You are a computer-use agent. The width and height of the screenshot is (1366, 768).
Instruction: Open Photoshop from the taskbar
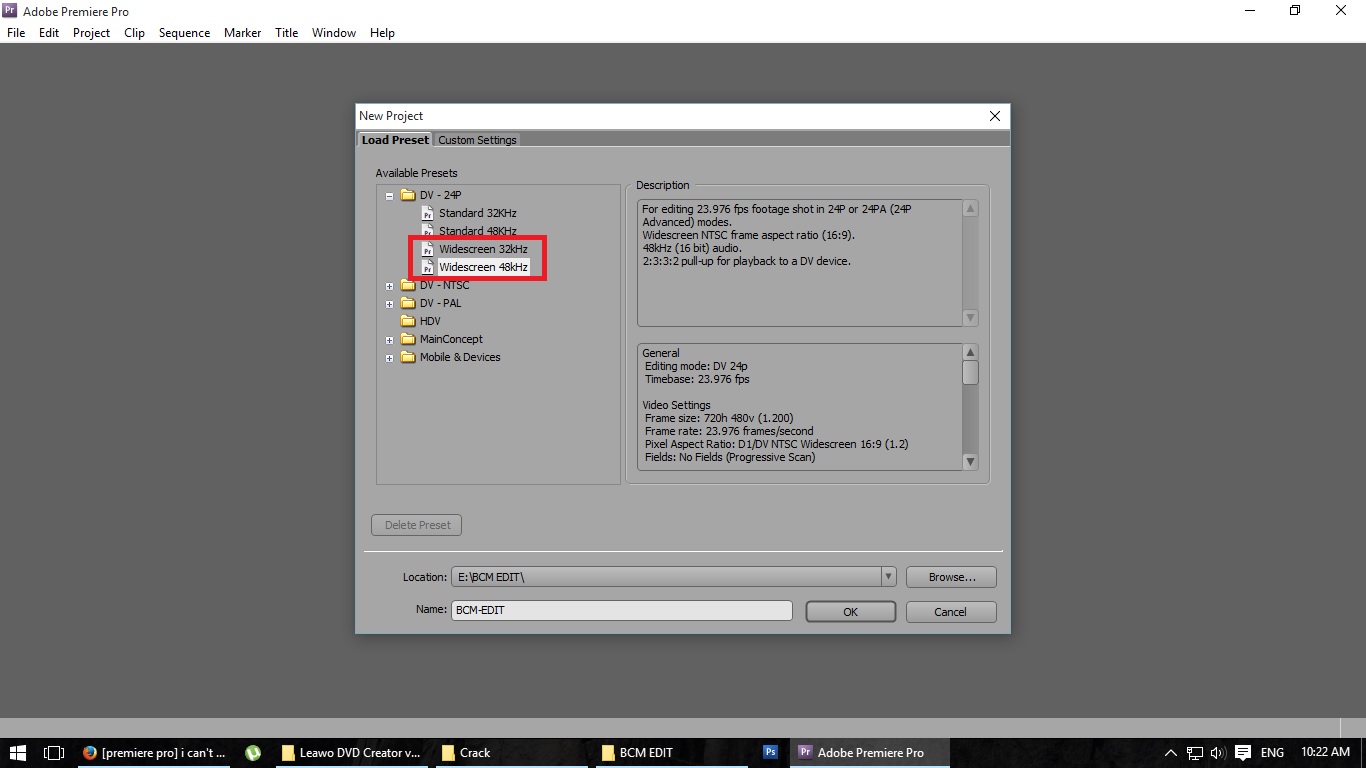point(770,753)
